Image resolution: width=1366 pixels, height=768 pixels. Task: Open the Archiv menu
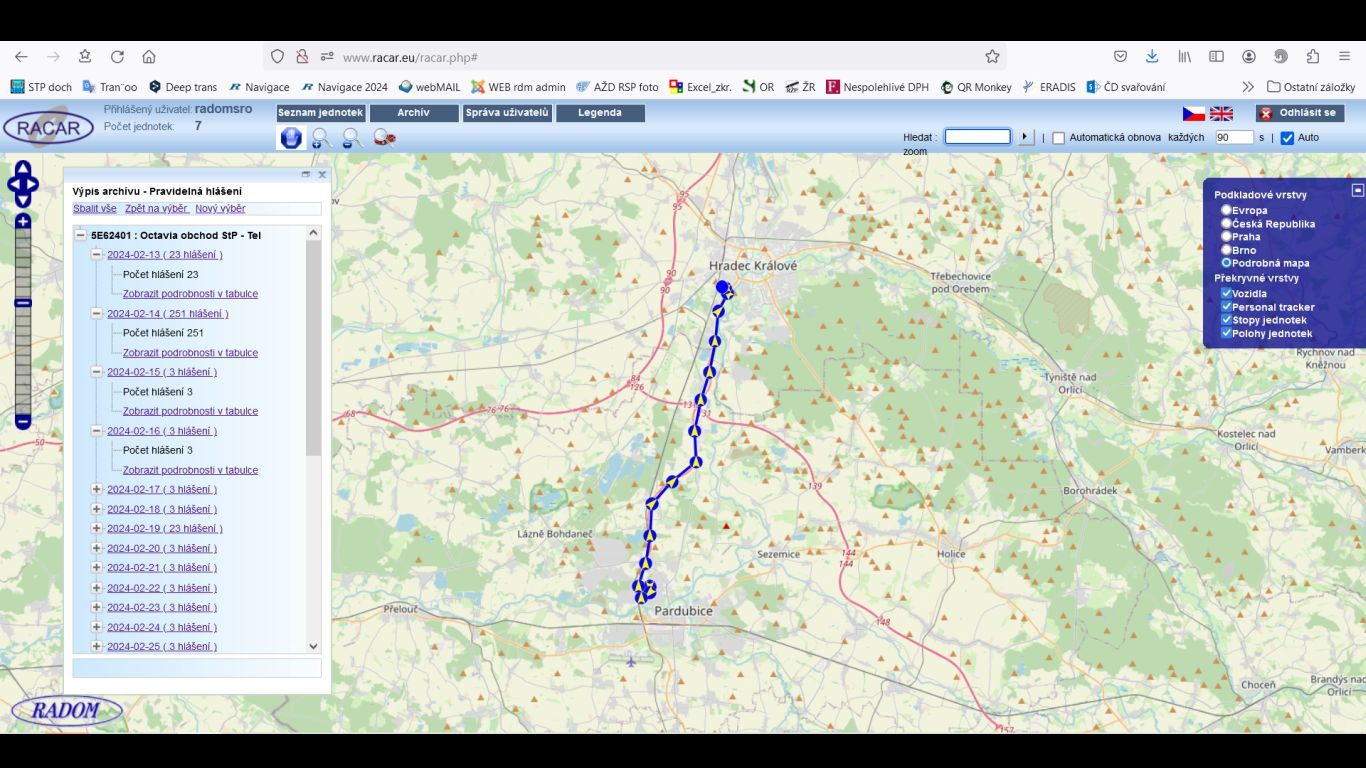(413, 113)
